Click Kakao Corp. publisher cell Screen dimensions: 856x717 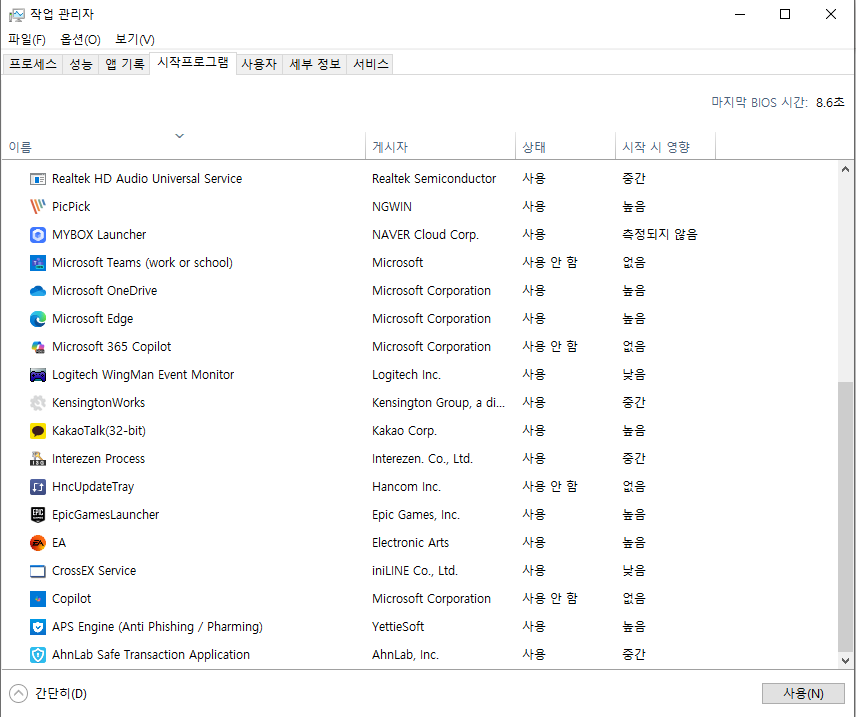(x=405, y=431)
